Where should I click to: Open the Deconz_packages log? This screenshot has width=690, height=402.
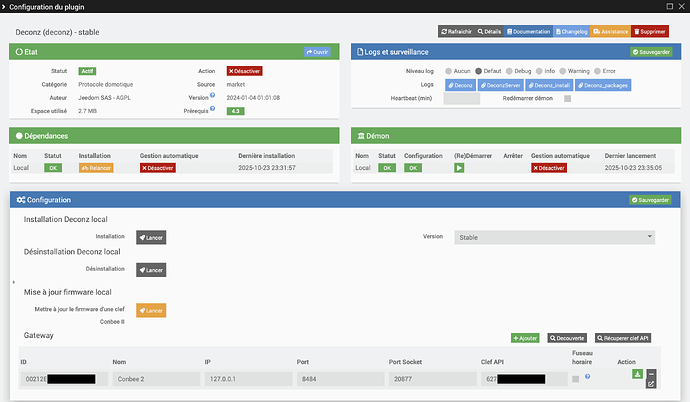click(603, 85)
